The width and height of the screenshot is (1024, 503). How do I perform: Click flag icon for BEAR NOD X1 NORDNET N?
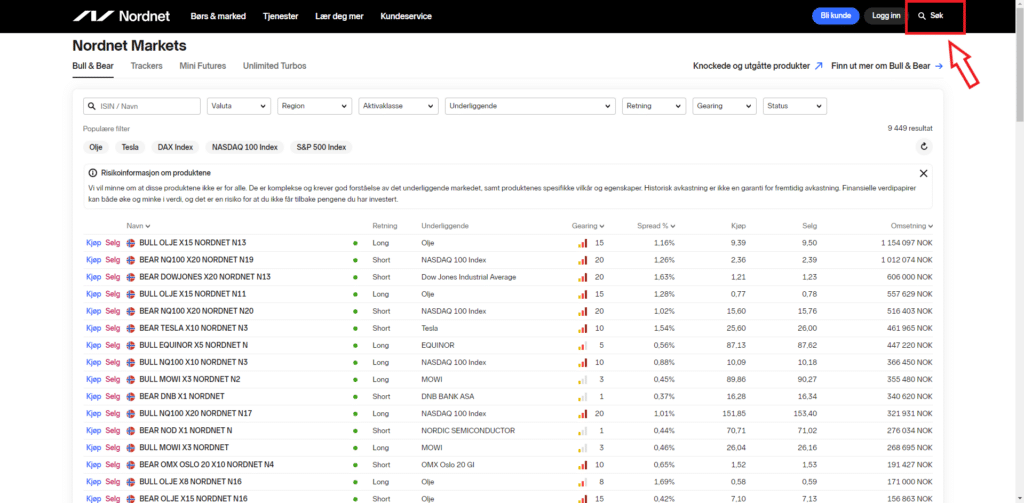coord(131,430)
